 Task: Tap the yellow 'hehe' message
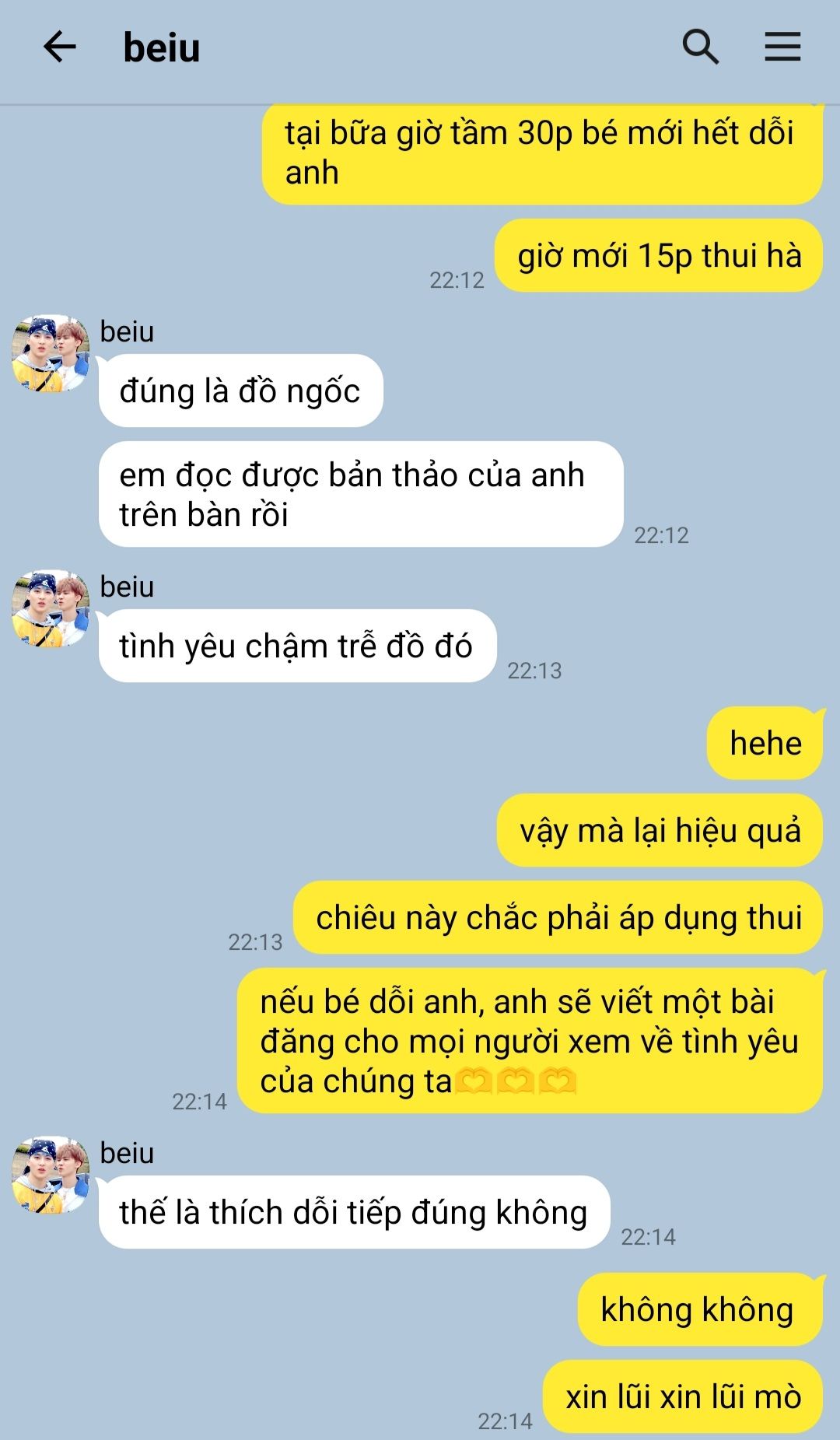(x=765, y=743)
